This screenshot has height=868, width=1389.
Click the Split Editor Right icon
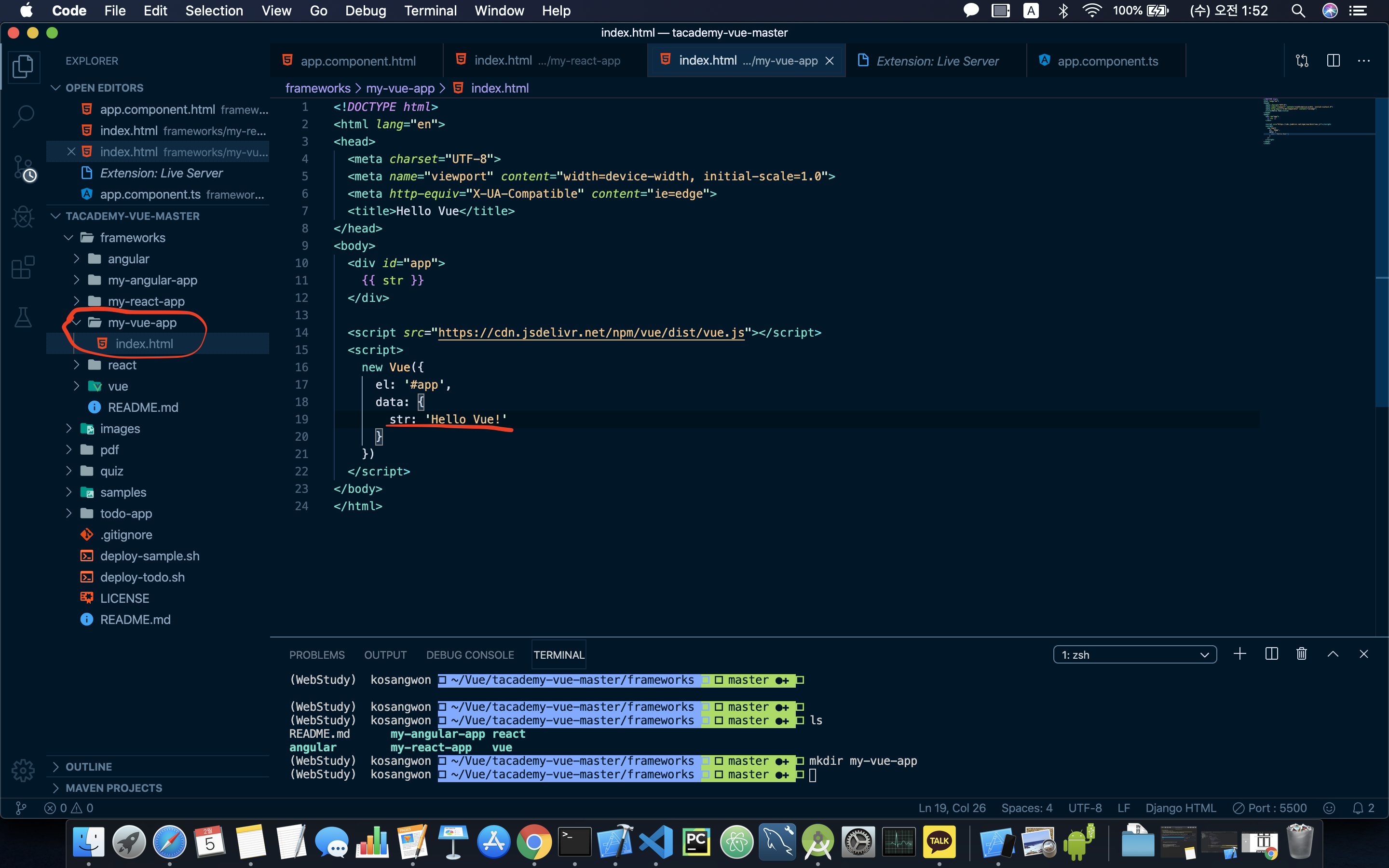tap(1334, 61)
